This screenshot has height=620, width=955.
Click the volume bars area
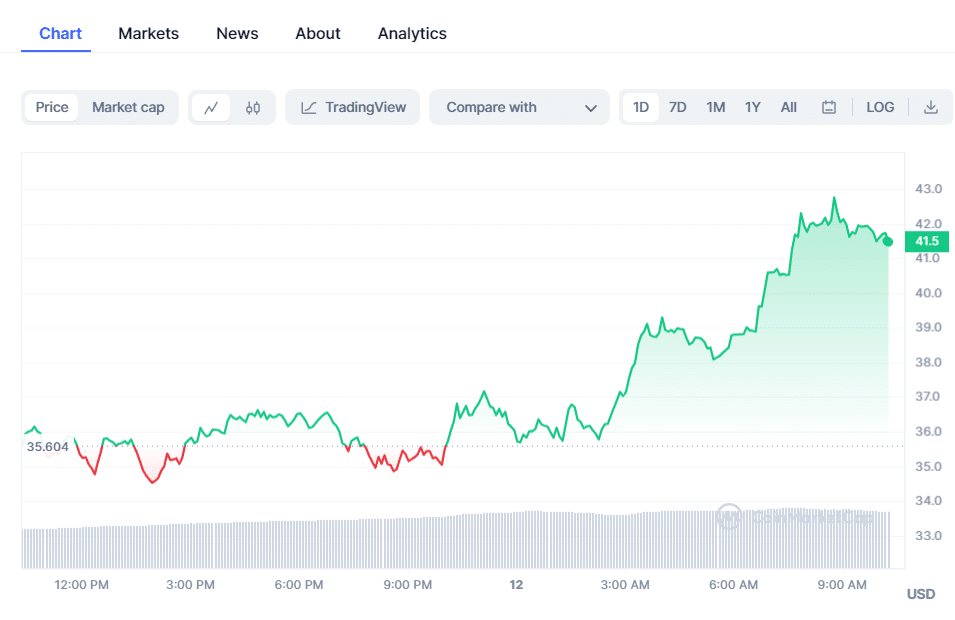coord(400,540)
